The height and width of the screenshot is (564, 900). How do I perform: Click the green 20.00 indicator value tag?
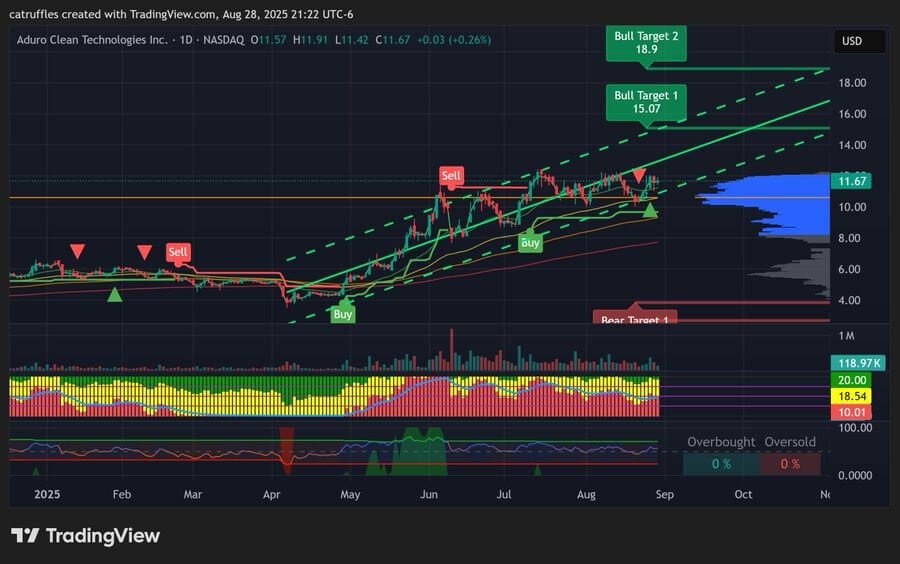click(x=851, y=380)
